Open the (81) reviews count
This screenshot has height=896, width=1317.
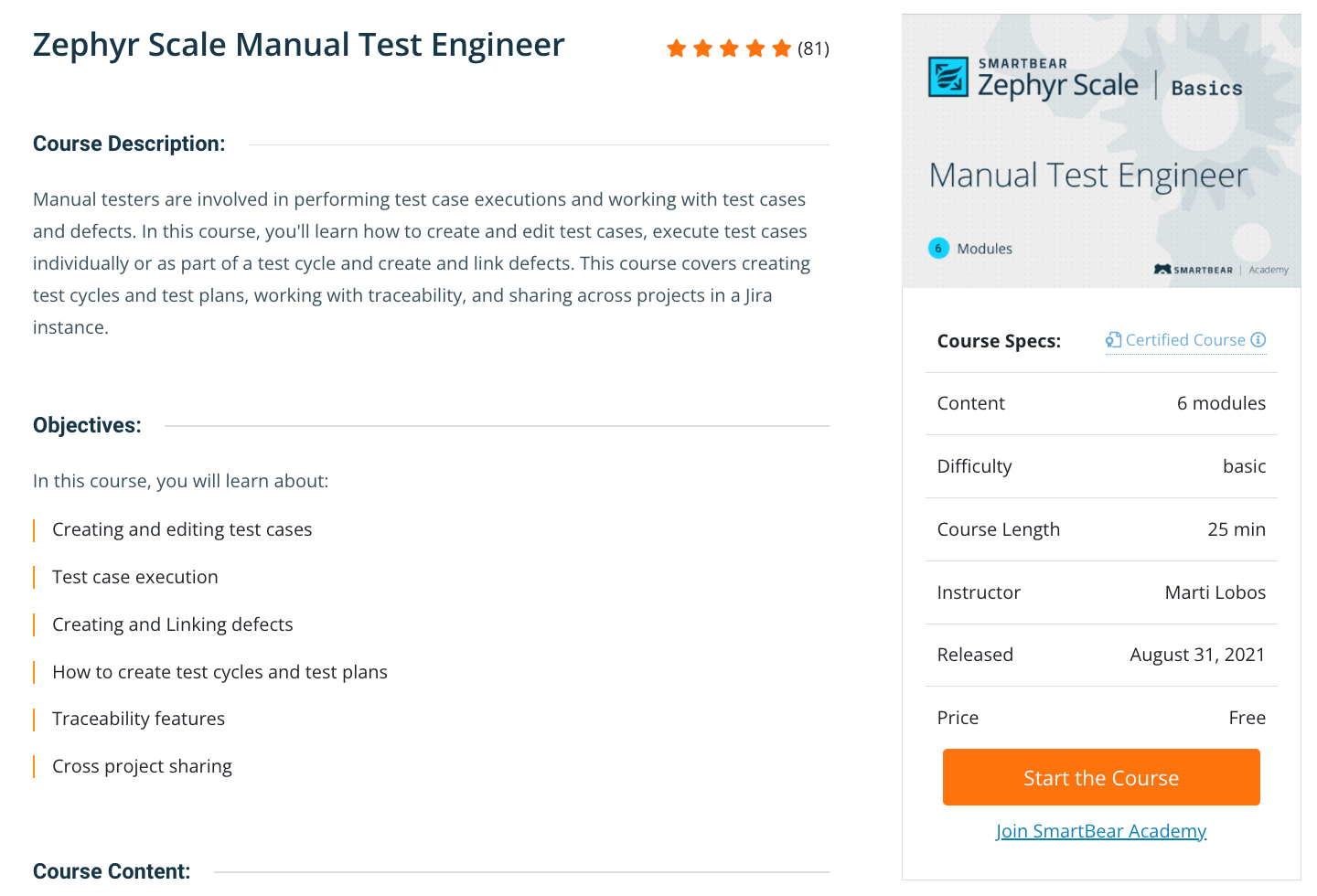(813, 48)
